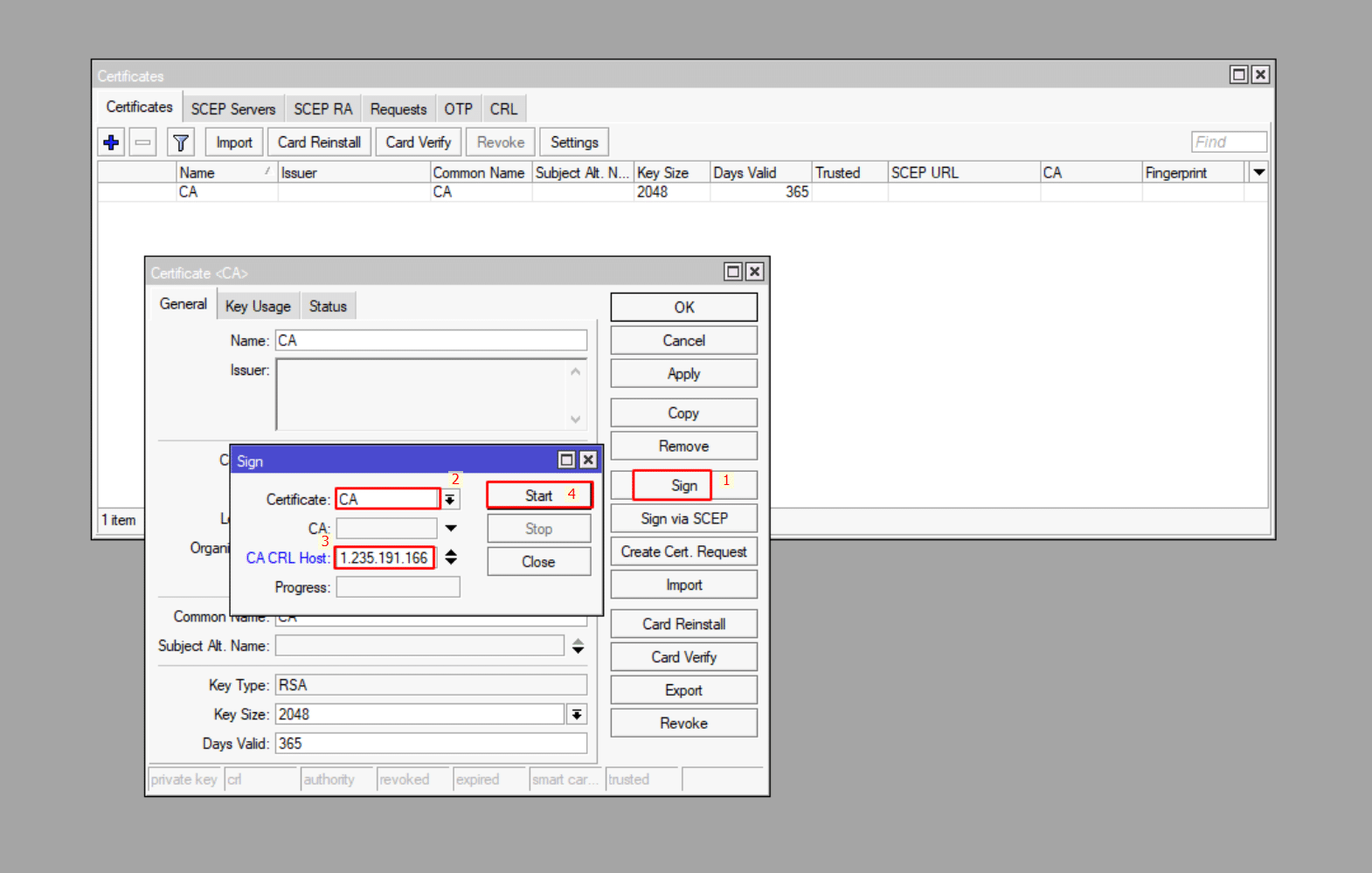This screenshot has height=873, width=1372.
Task: Open the Requests tab
Action: point(398,108)
